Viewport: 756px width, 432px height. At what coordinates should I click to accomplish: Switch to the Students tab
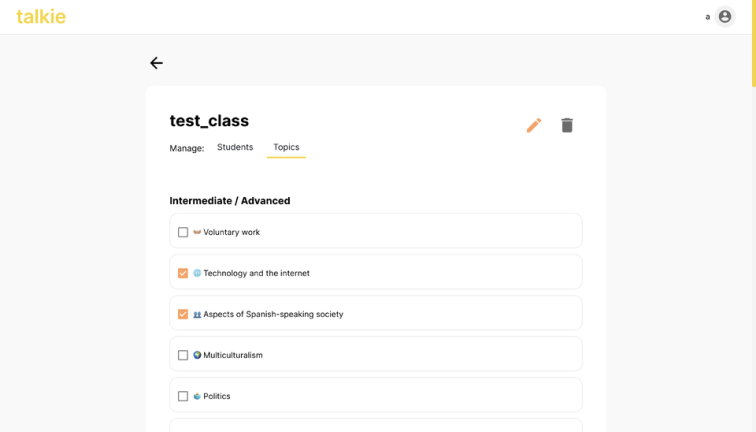tap(235, 147)
